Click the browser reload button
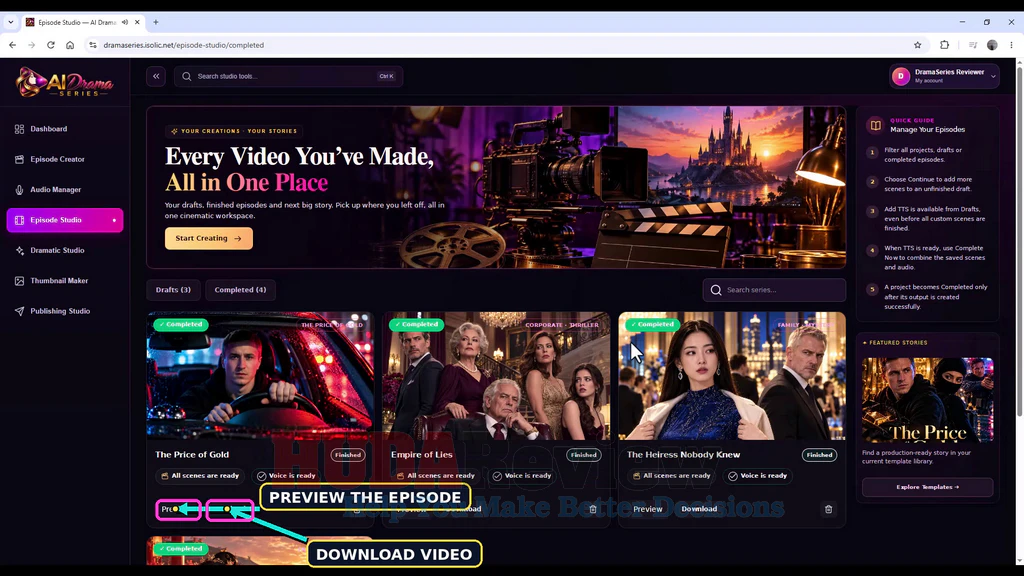Viewport: 1024px width, 576px height. pyautogui.click(x=51, y=45)
